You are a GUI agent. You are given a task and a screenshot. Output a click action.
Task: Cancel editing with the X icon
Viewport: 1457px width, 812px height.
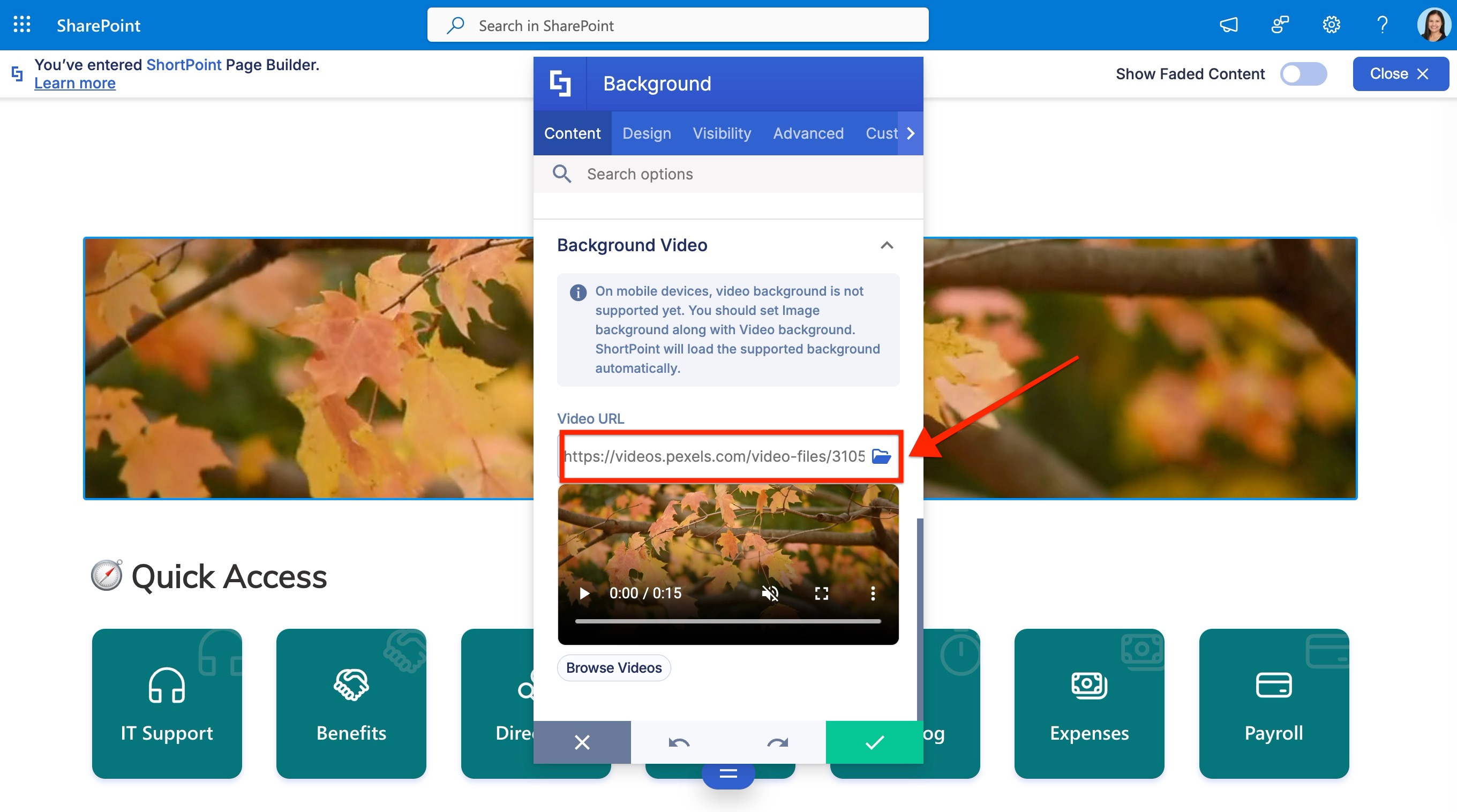tap(582, 742)
